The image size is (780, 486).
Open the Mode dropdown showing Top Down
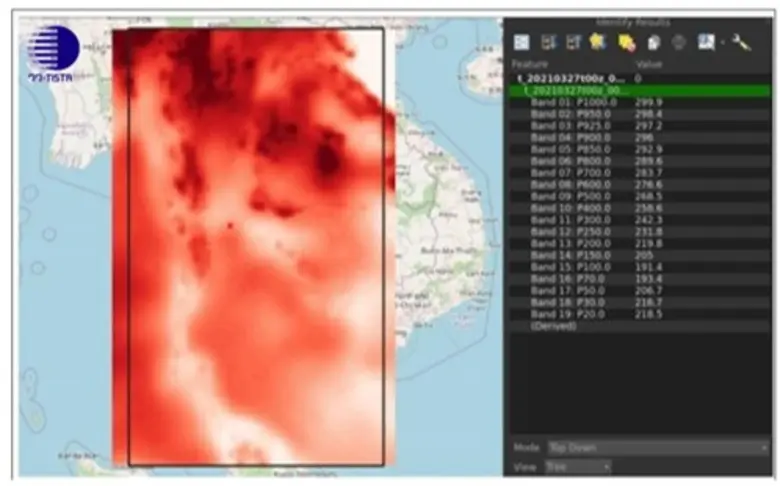click(x=655, y=447)
